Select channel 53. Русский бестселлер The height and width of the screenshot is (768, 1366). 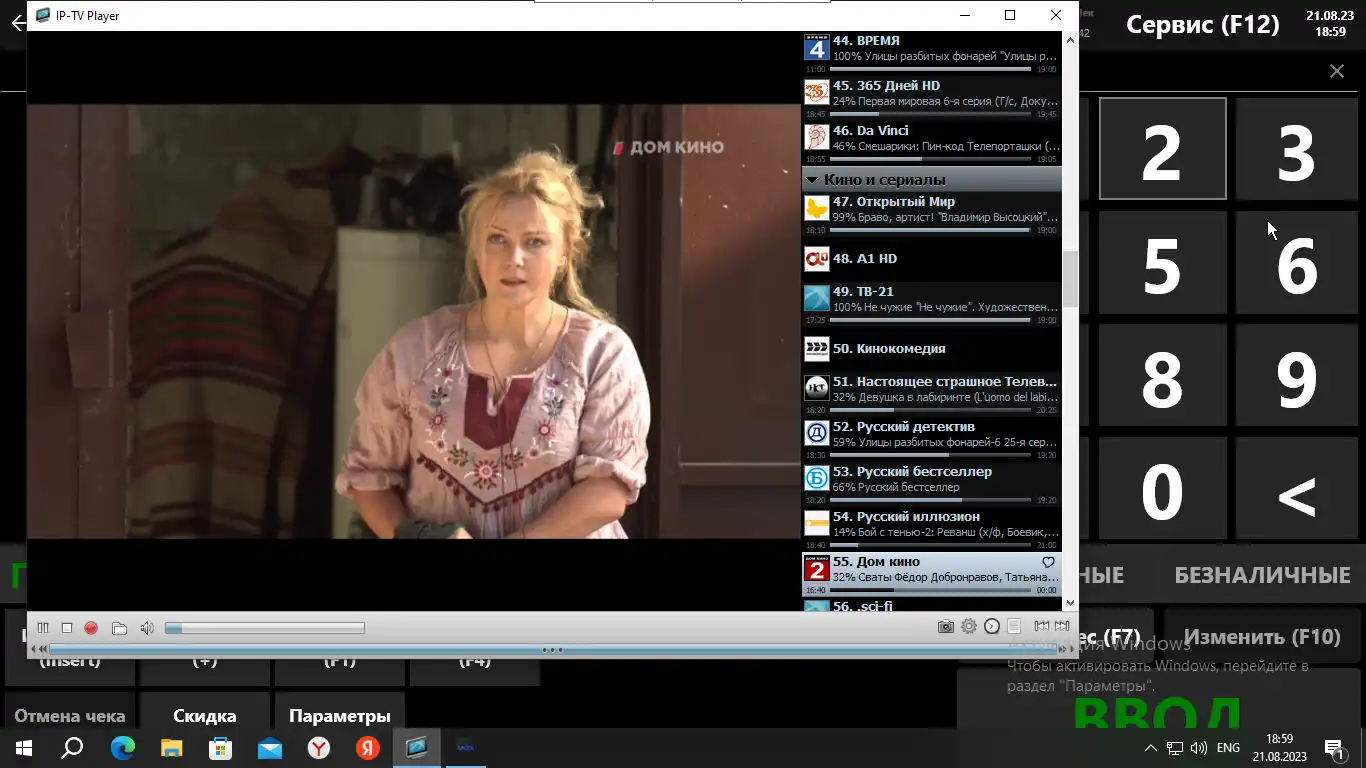click(x=931, y=484)
